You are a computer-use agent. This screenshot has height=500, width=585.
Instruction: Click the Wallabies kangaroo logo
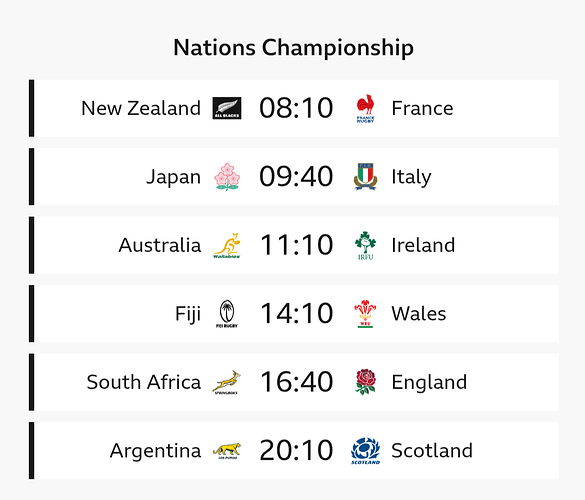pos(227,245)
